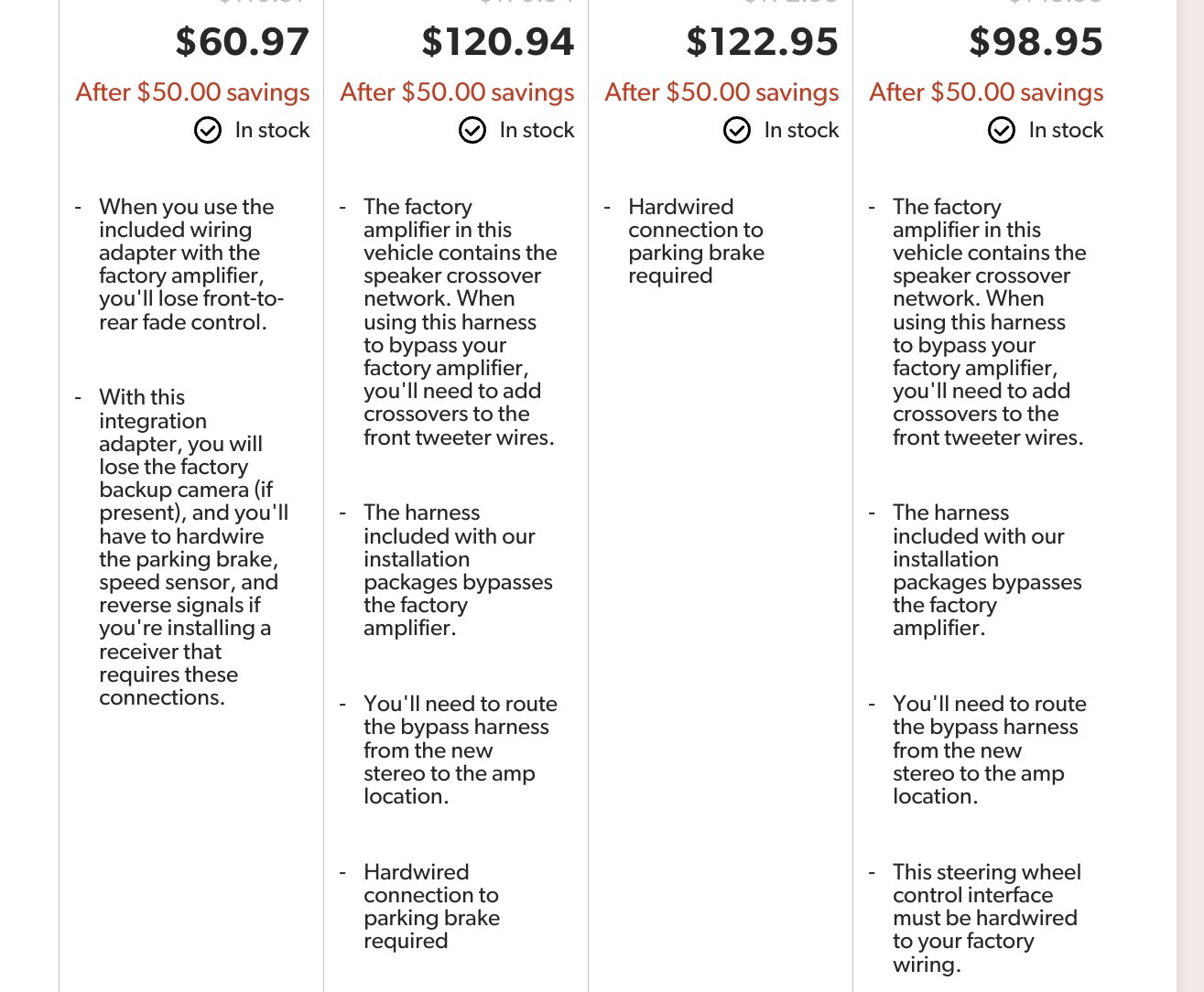Screen dimensions: 1204x992
Task: Click 'After $50.00 savings' under $60.97
Action: 193,92
